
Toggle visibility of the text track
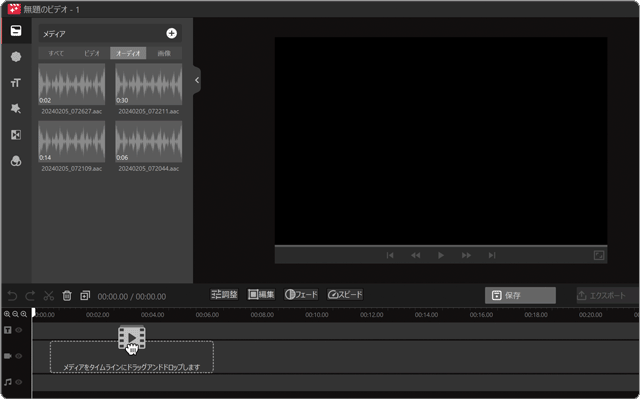click(x=19, y=329)
